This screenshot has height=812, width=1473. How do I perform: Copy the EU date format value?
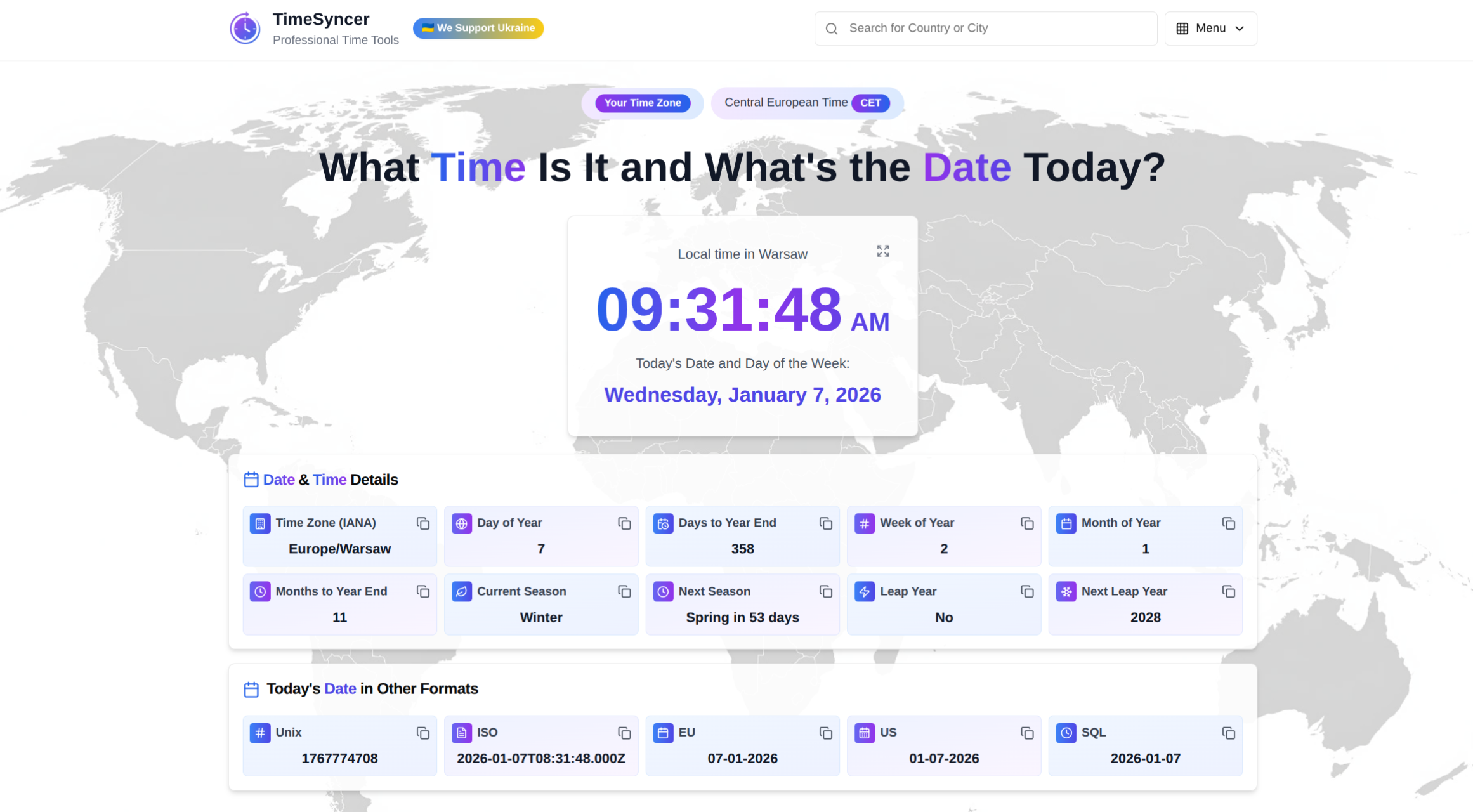(x=826, y=733)
